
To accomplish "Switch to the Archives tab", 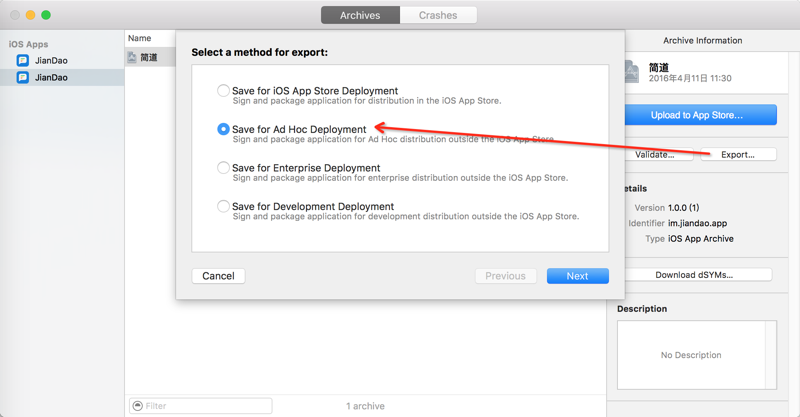I will 360,15.
